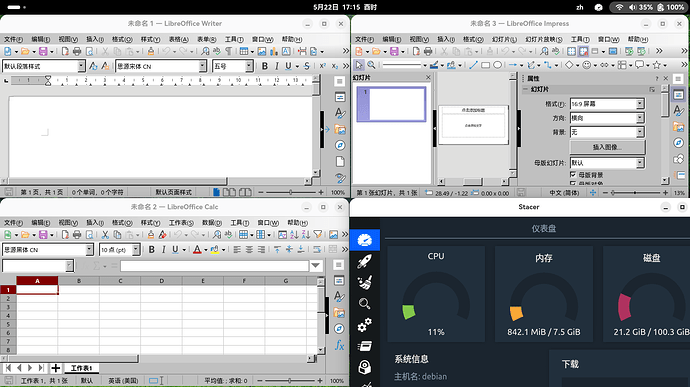Cut the selection using the Calc toolbar
690x387 pixels.
105,235
